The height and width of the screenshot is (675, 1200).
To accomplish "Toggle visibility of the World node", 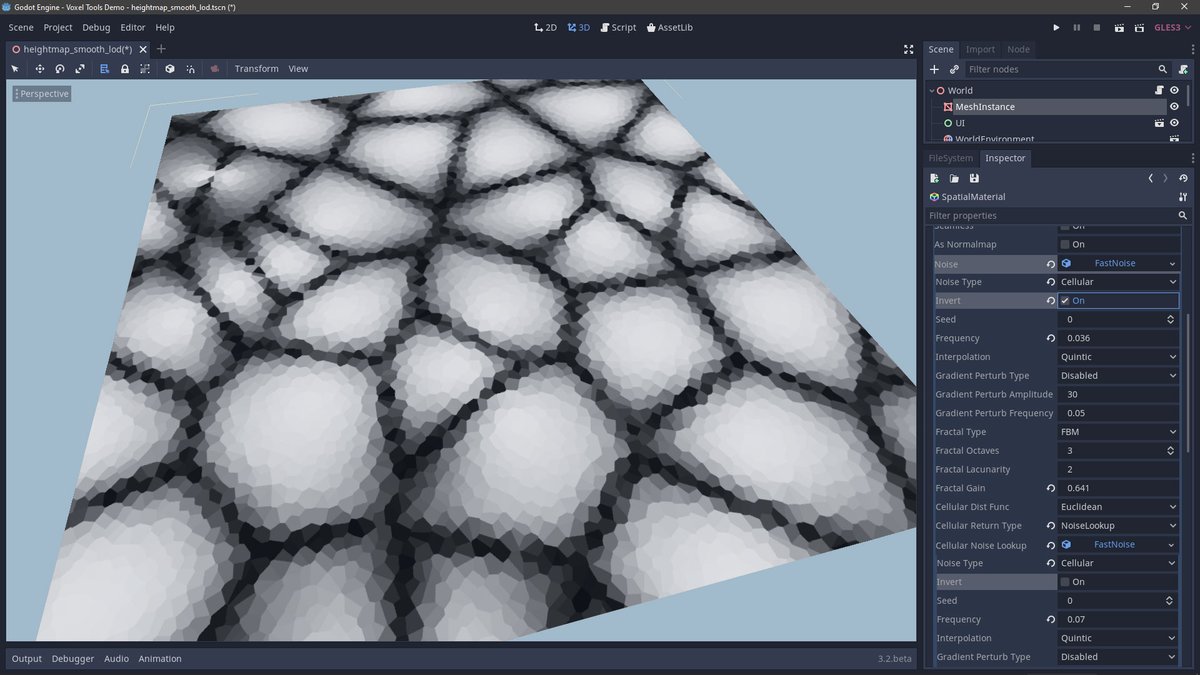I will (1174, 90).
